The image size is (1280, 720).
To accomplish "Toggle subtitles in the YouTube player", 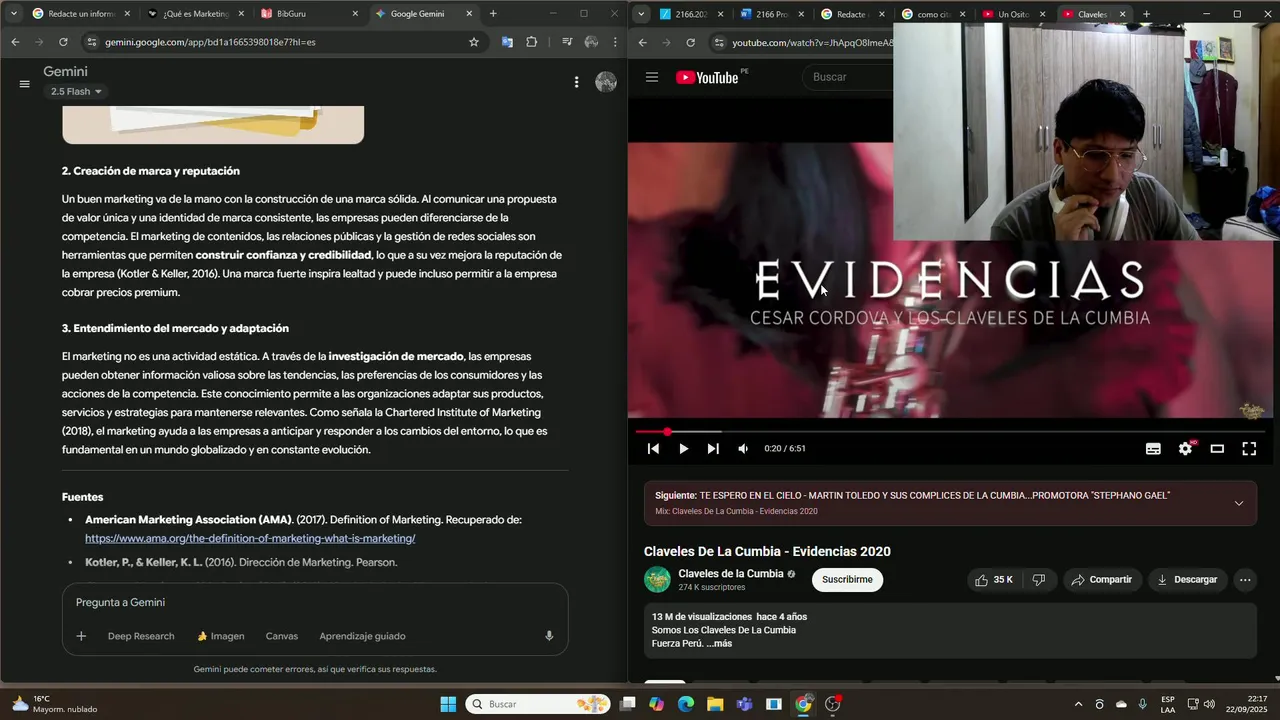I will coord(1153,449).
